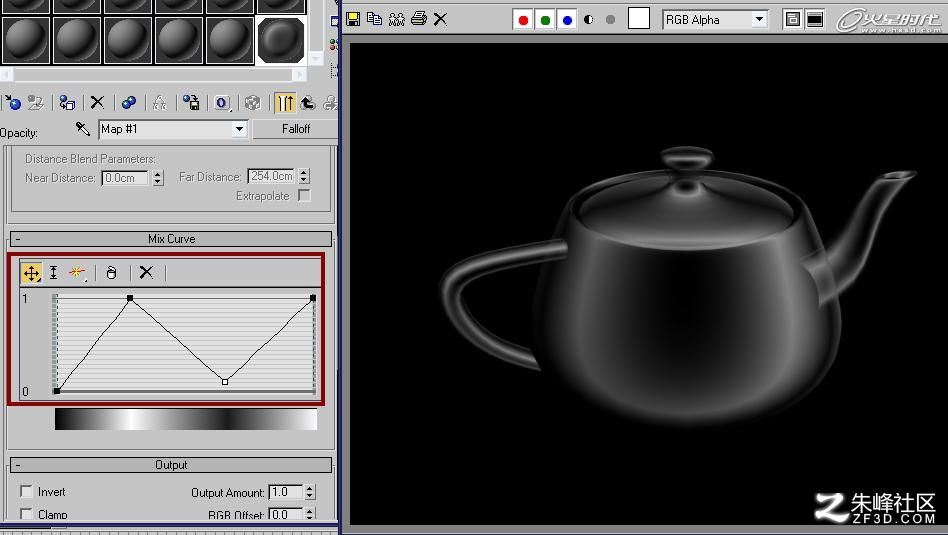Viewport: 948px width, 535px height.
Task: Display the alpha channel half-circle icon
Action: (x=589, y=20)
